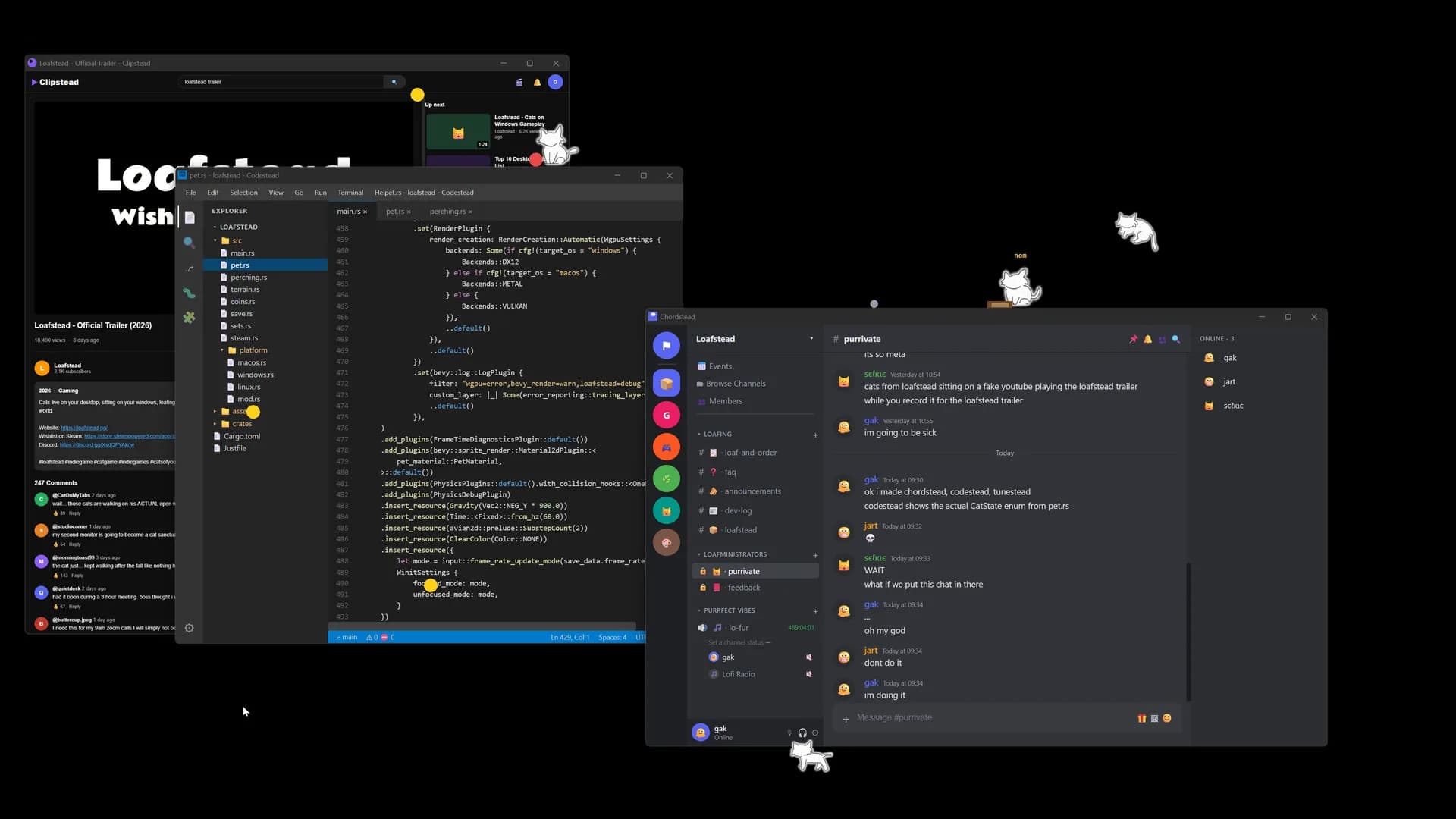Collapse the LOAFING channel category
Viewport: 1456px width, 819px height.
717,435
